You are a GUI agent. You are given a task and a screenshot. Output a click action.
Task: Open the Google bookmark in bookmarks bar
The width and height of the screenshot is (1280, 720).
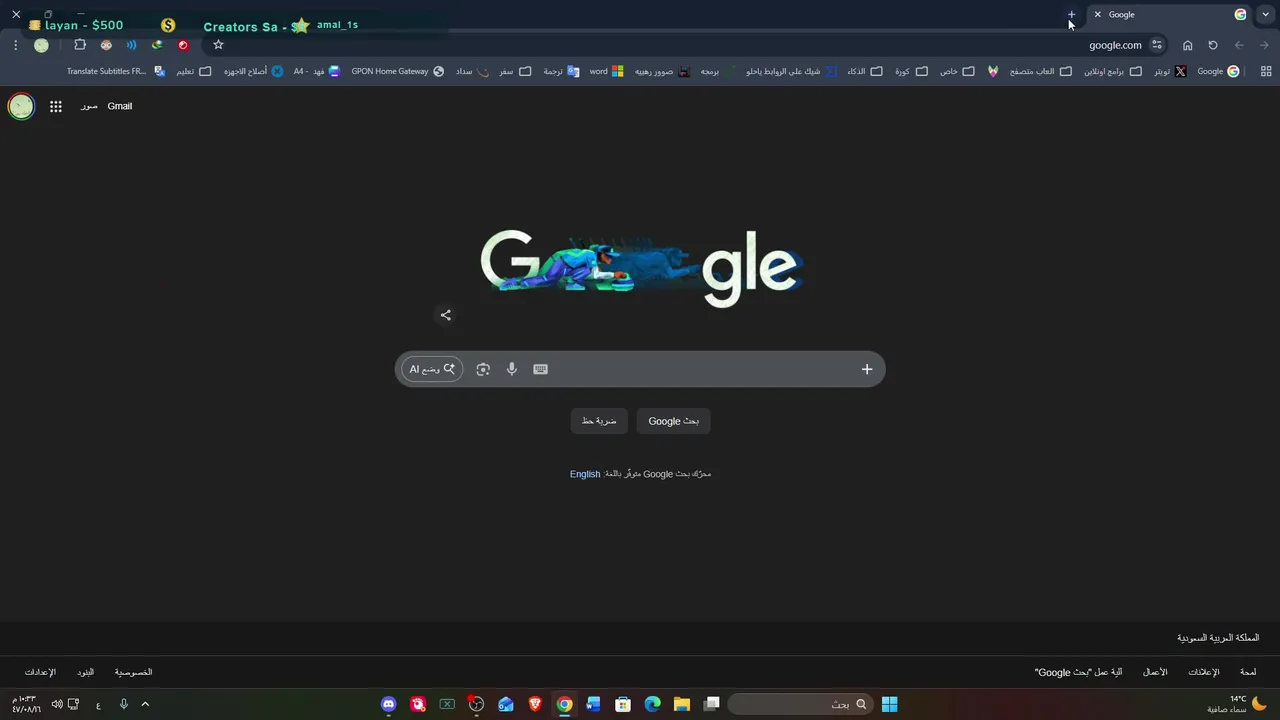[1218, 71]
